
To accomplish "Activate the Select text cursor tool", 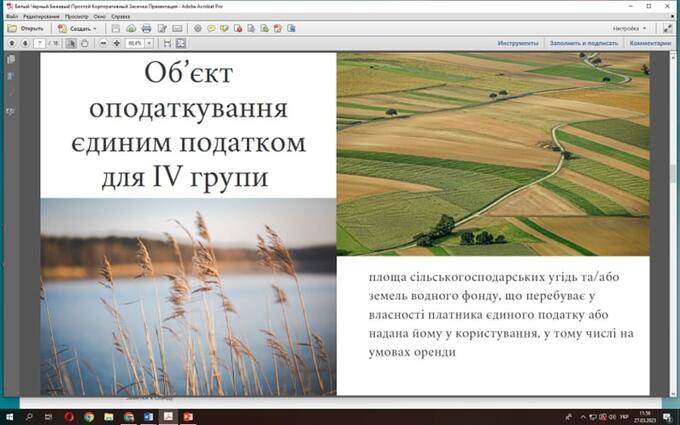I will 71,43.
